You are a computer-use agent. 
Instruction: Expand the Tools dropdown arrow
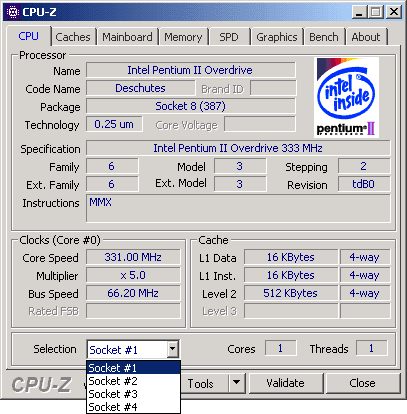[x=237, y=383]
